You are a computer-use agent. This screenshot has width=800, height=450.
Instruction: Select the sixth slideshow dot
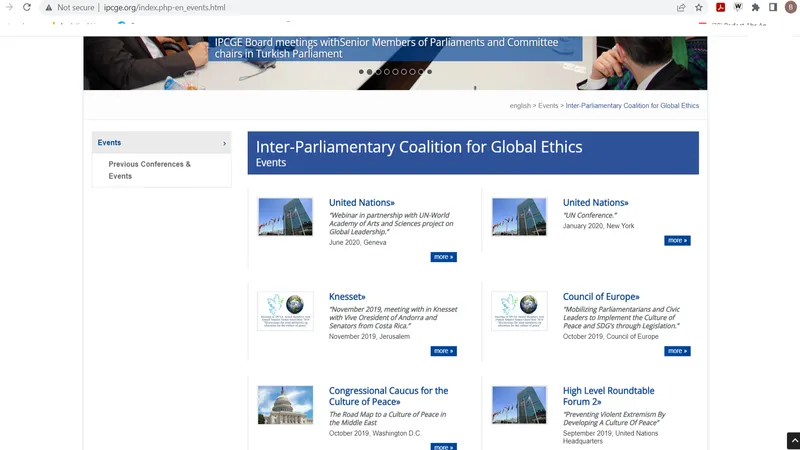click(x=404, y=72)
